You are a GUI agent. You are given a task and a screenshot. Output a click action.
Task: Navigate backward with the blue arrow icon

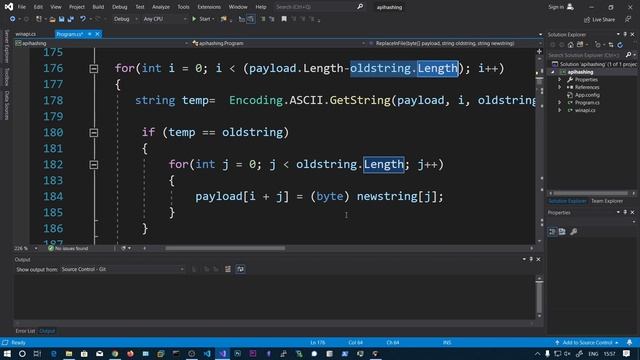click(13, 19)
